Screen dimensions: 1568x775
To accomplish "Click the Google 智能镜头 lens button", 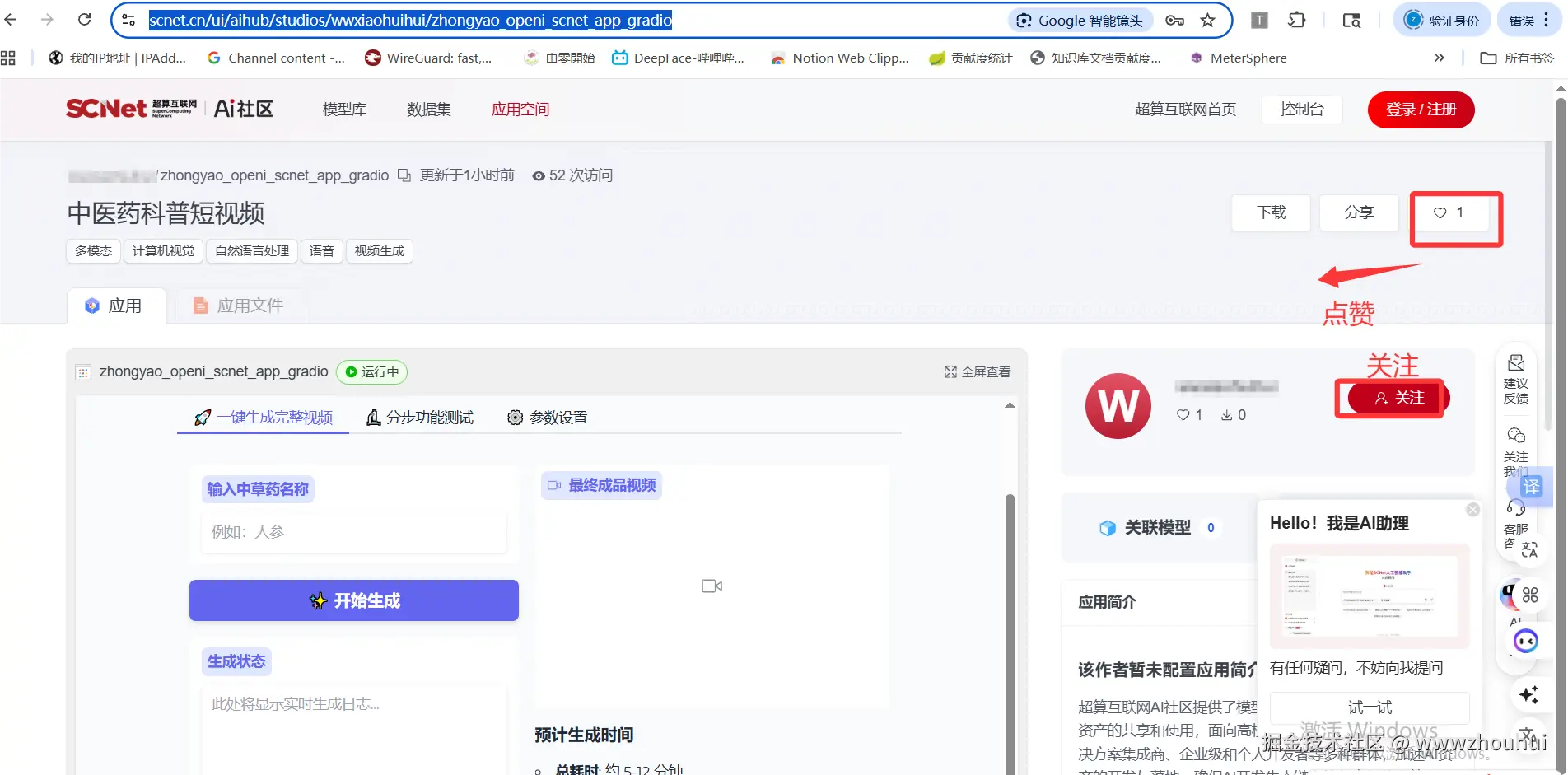I will (1080, 21).
